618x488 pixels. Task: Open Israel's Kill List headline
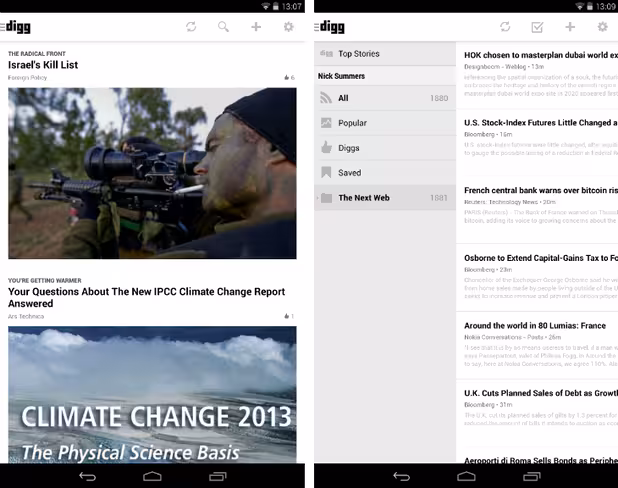[x=43, y=65]
